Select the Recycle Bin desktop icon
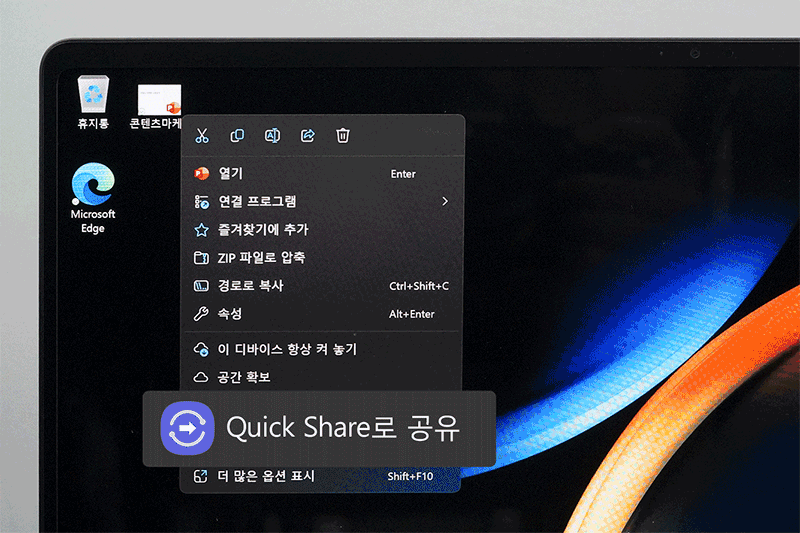Screen dimensions: 800x533 click(x=93, y=103)
